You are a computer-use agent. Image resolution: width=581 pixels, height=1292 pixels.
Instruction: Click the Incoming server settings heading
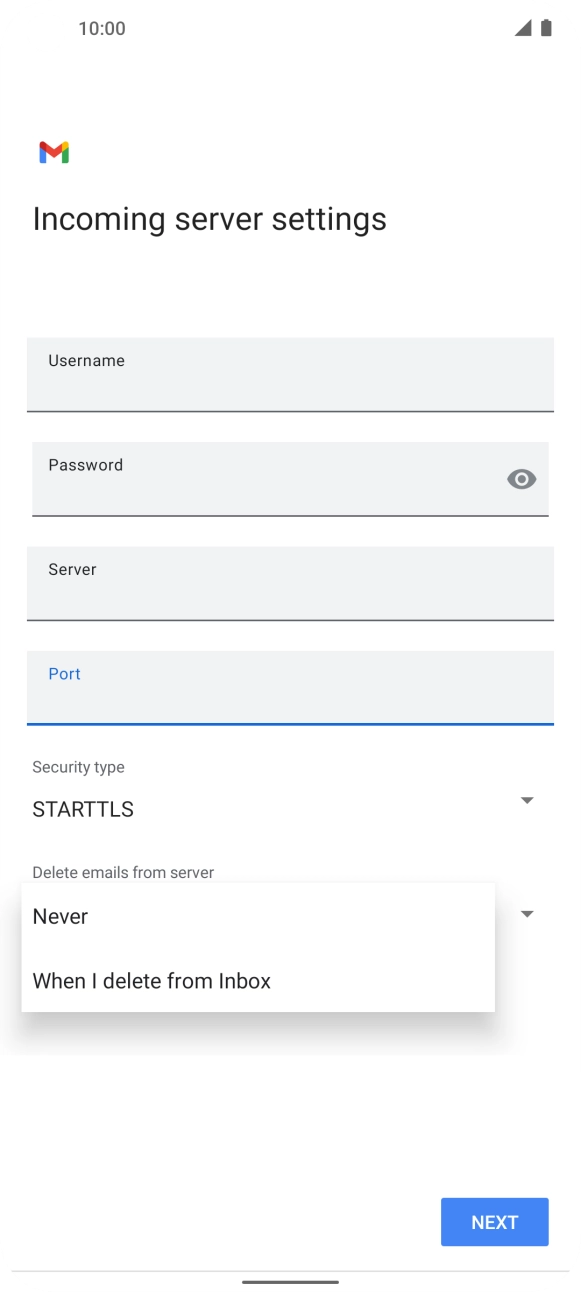click(x=209, y=219)
